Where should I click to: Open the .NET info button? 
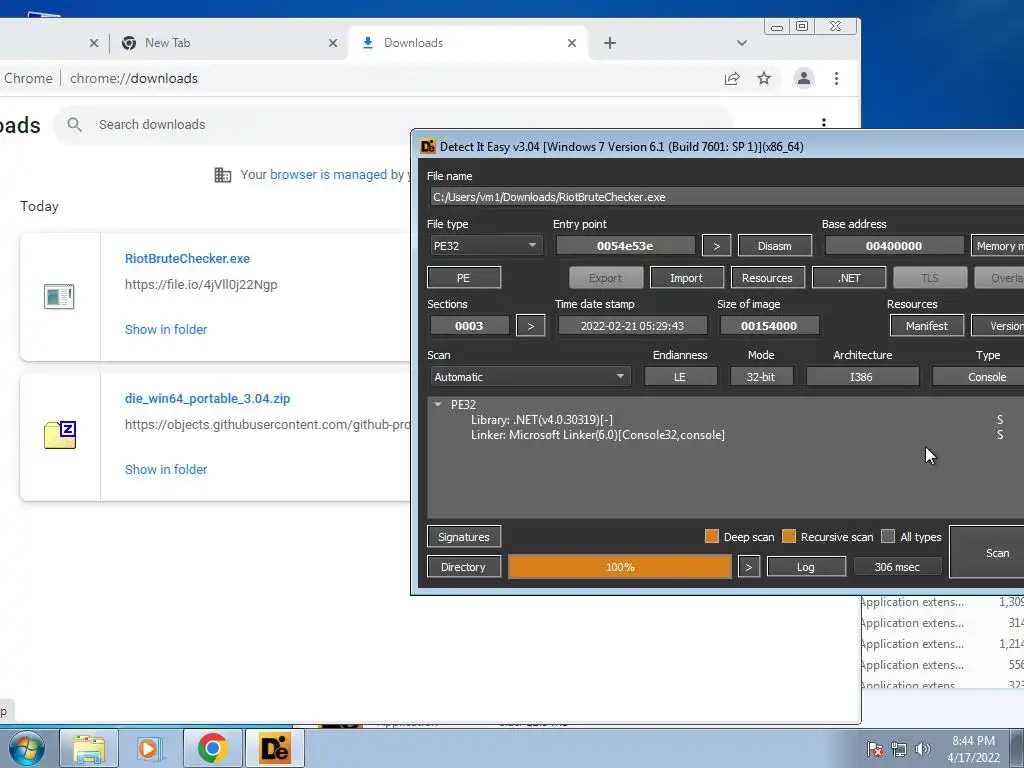click(849, 278)
